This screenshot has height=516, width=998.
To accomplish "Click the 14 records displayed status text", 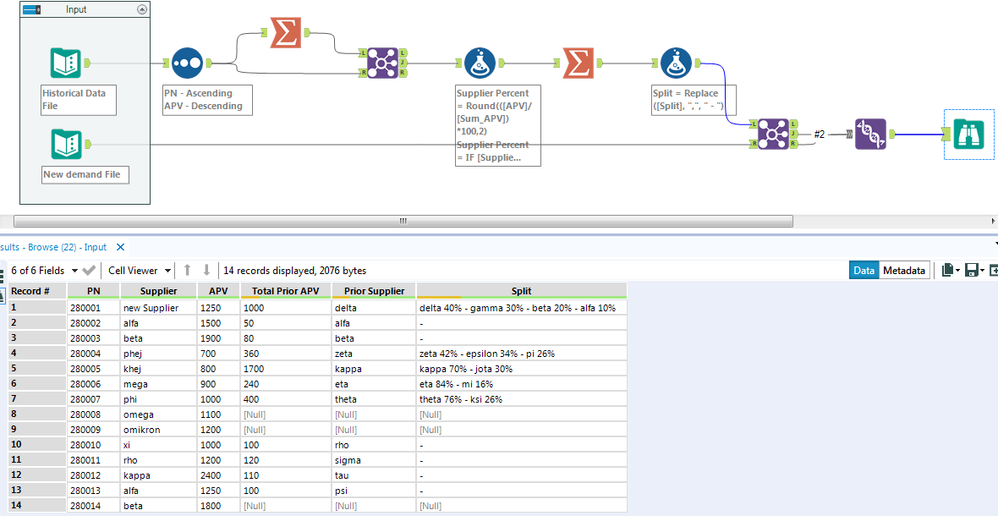I will coord(295,270).
